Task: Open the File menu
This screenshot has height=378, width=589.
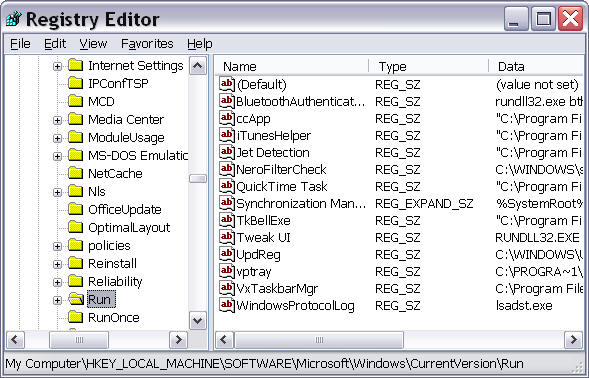Action: click(x=20, y=44)
